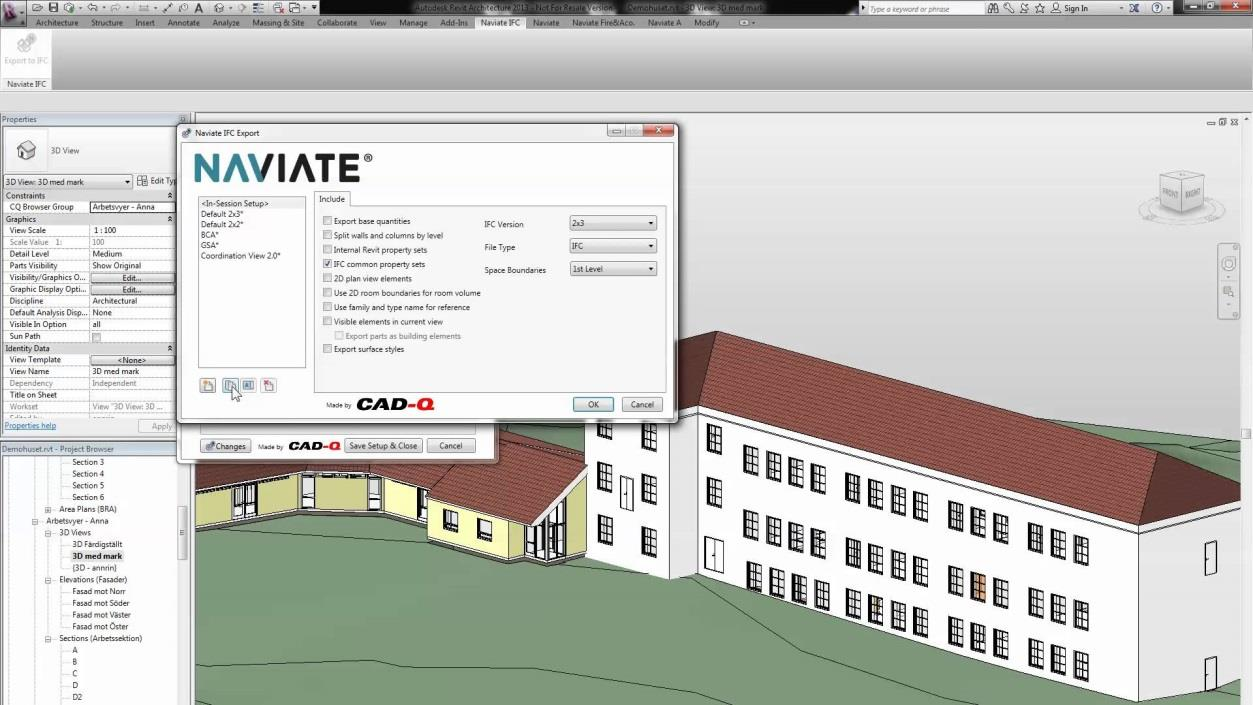Toggle Sun Path checkbox in Properties
This screenshot has height=705, width=1253.
tap(97, 337)
